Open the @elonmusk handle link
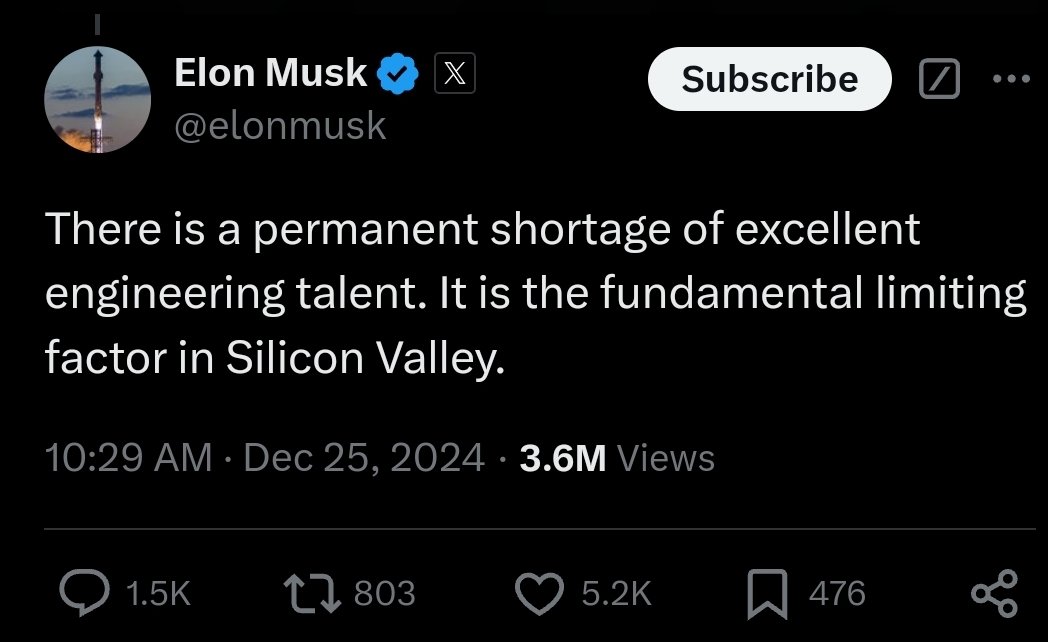The height and width of the screenshot is (642, 1048). coord(280,126)
